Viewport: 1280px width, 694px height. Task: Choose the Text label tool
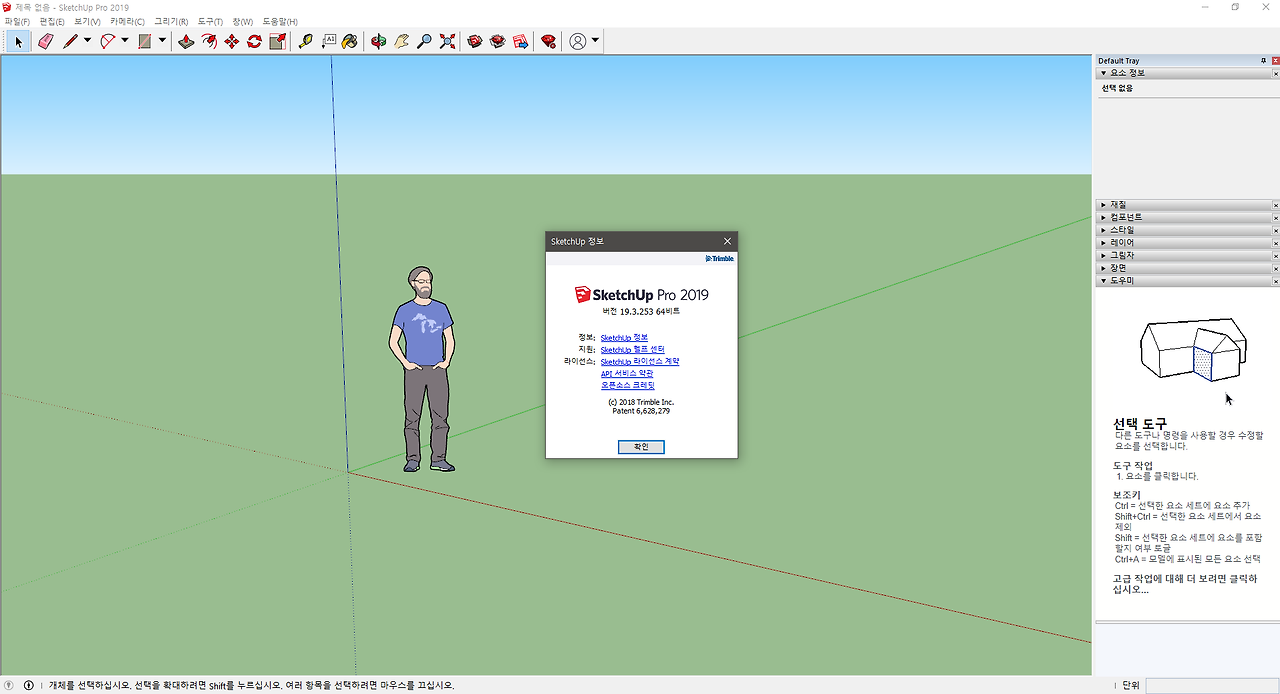pos(328,41)
